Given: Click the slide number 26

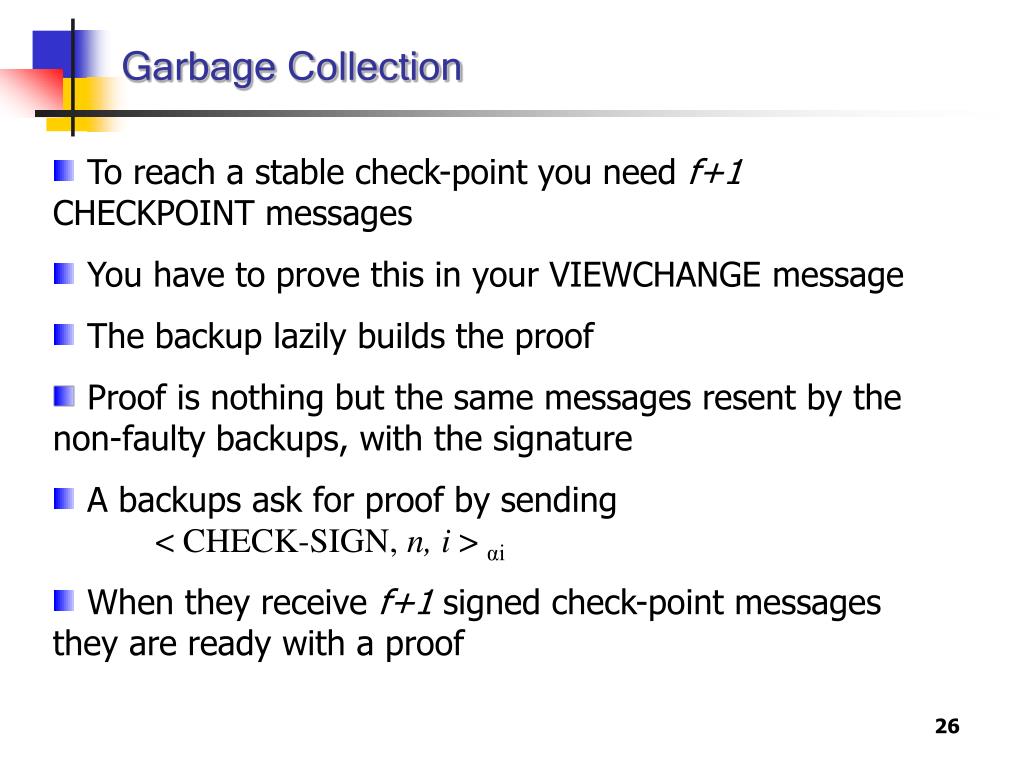Looking at the screenshot, I should coord(947,726).
